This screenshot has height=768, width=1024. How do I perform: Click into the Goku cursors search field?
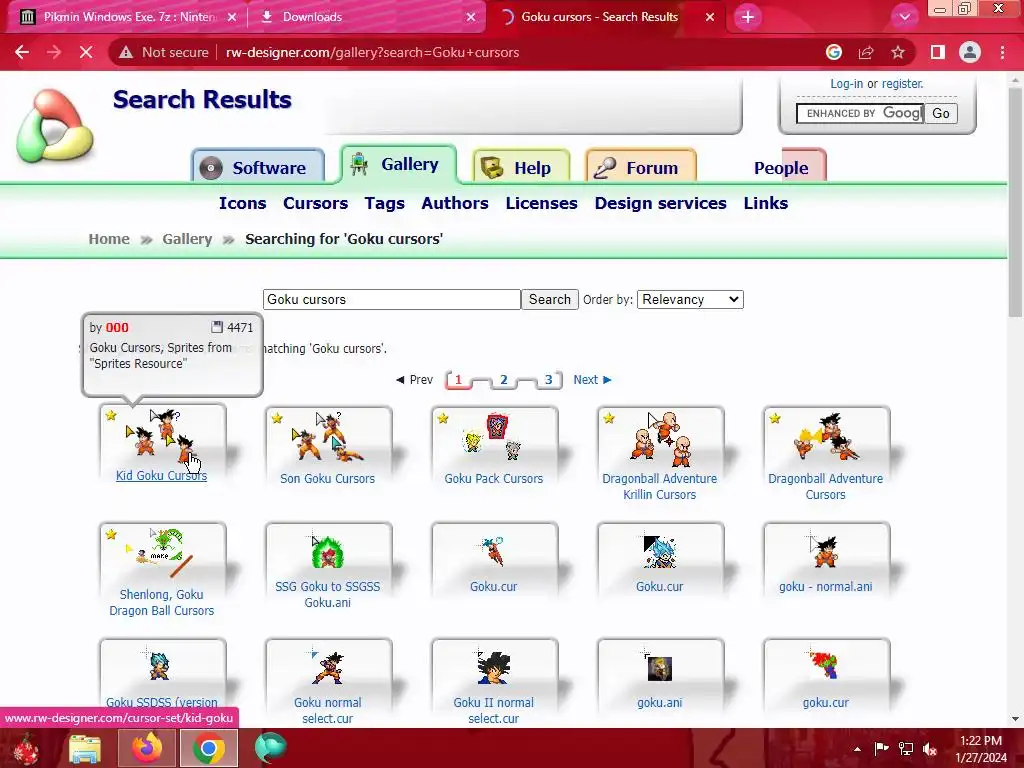(392, 299)
